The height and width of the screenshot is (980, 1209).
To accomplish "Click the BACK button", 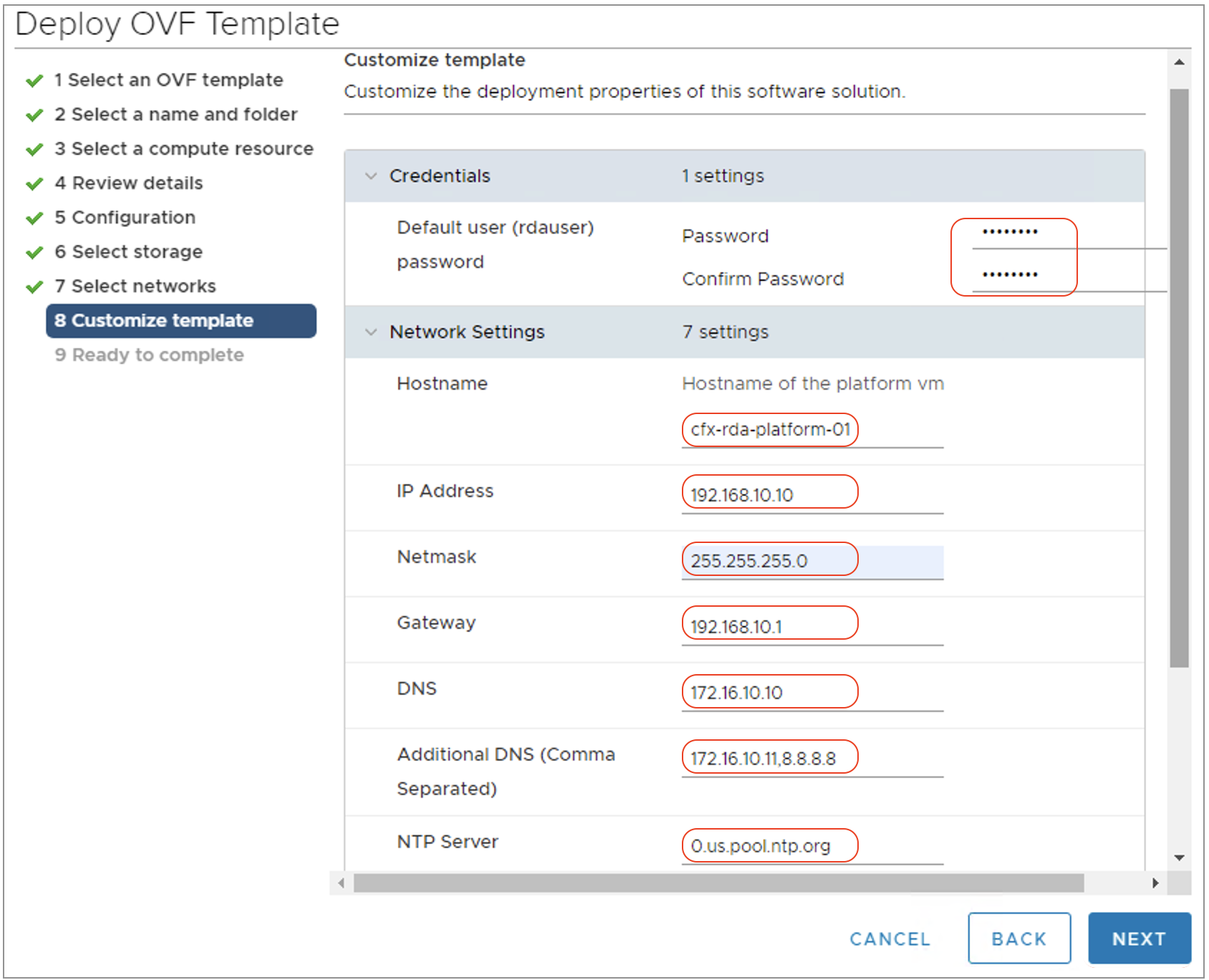I will (x=1019, y=938).
